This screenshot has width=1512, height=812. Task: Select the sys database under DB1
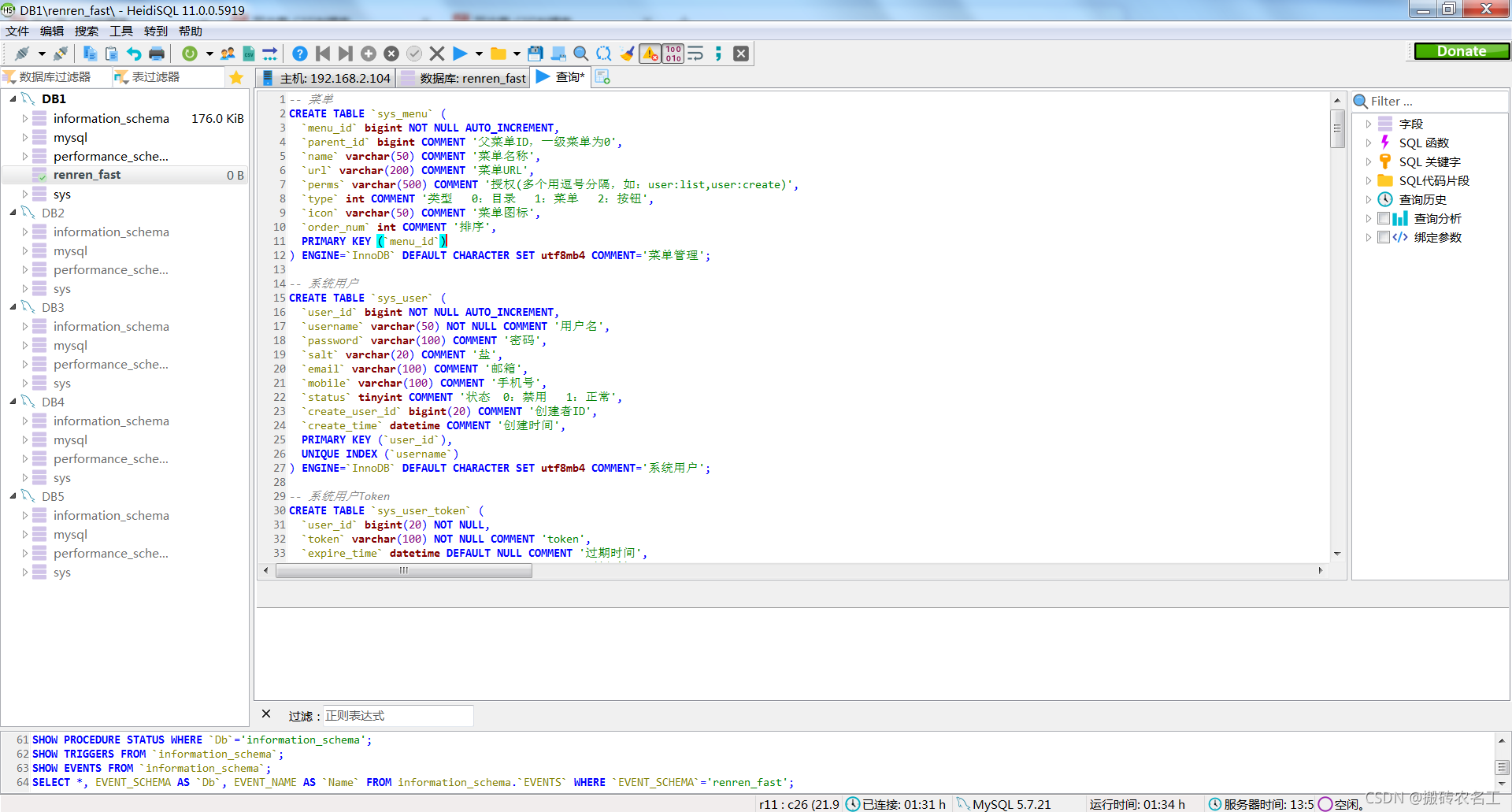tap(61, 194)
